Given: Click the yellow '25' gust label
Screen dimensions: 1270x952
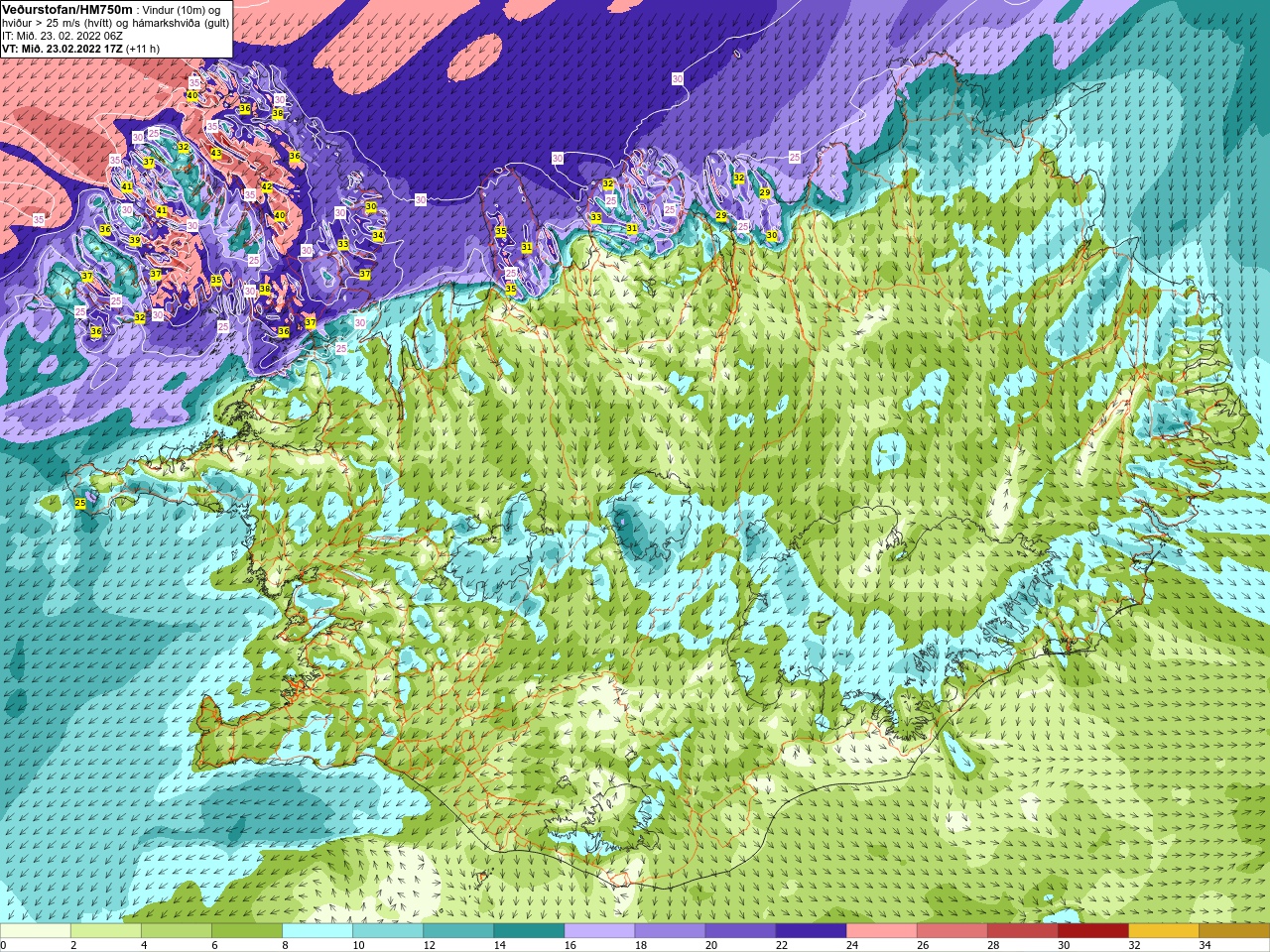Looking at the screenshot, I should (80, 504).
